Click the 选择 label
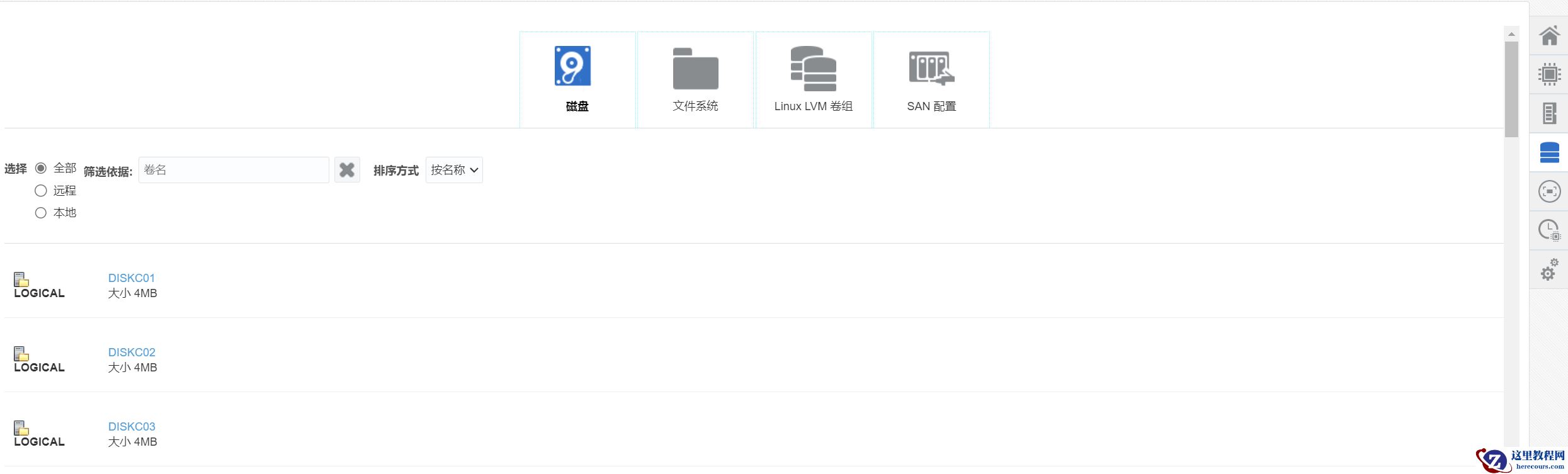Viewport: 1568px width, 474px height. click(x=16, y=169)
